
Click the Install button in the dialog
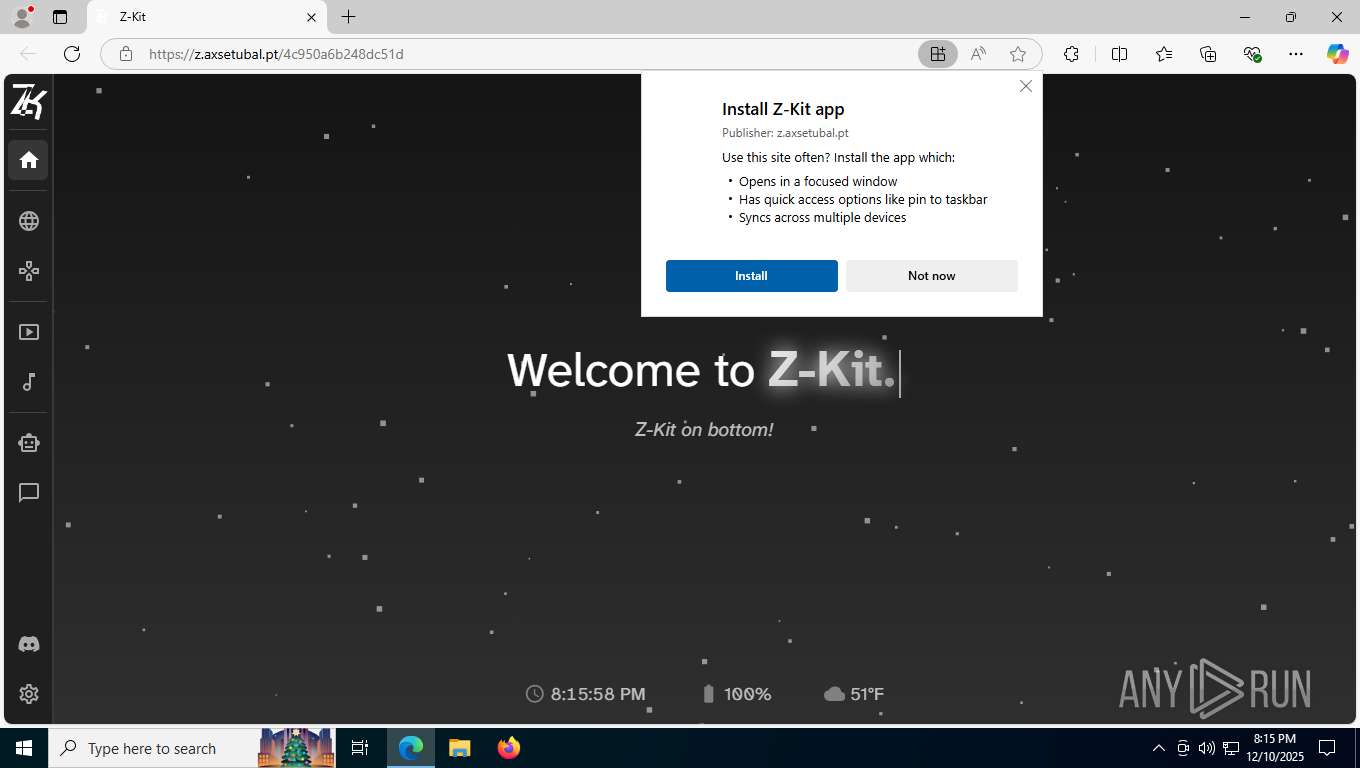[751, 276]
